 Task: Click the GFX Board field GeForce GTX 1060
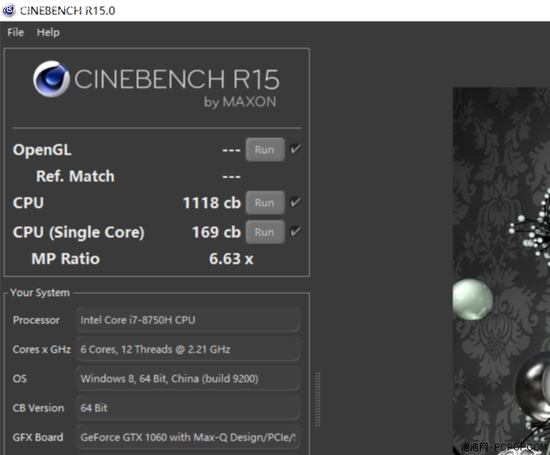(188, 437)
